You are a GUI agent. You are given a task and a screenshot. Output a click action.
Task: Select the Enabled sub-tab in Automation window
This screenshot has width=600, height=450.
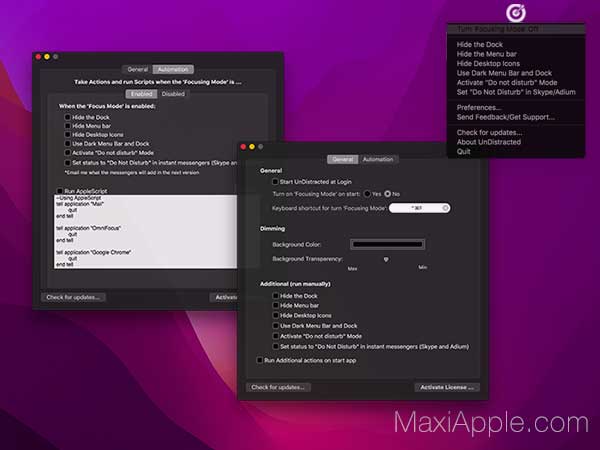(x=141, y=94)
